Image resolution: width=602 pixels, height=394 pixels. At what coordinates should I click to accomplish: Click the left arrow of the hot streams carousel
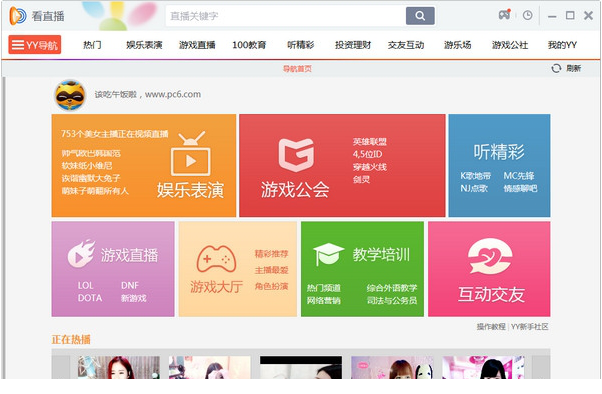tap(61, 367)
